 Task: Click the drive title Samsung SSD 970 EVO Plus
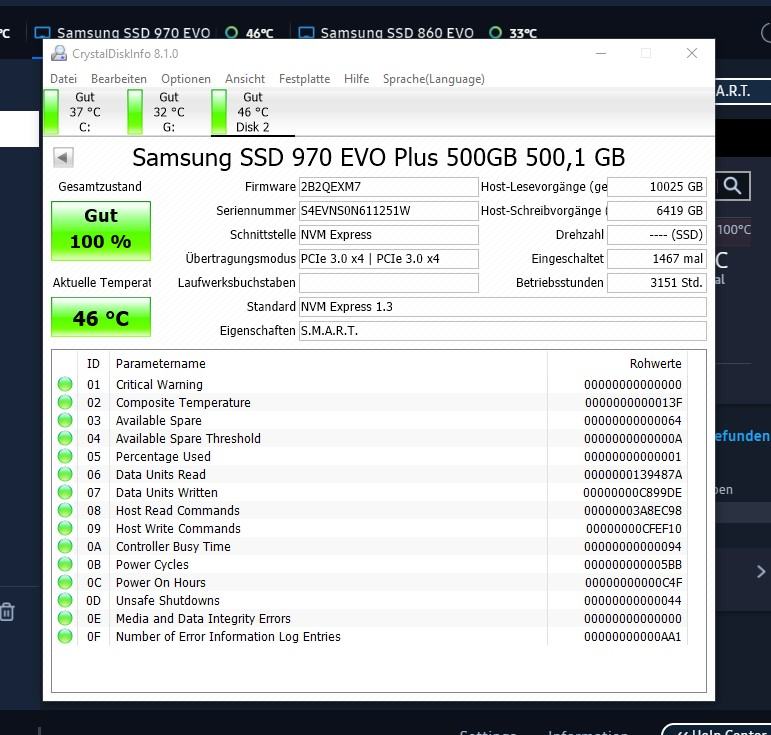[x=379, y=158]
